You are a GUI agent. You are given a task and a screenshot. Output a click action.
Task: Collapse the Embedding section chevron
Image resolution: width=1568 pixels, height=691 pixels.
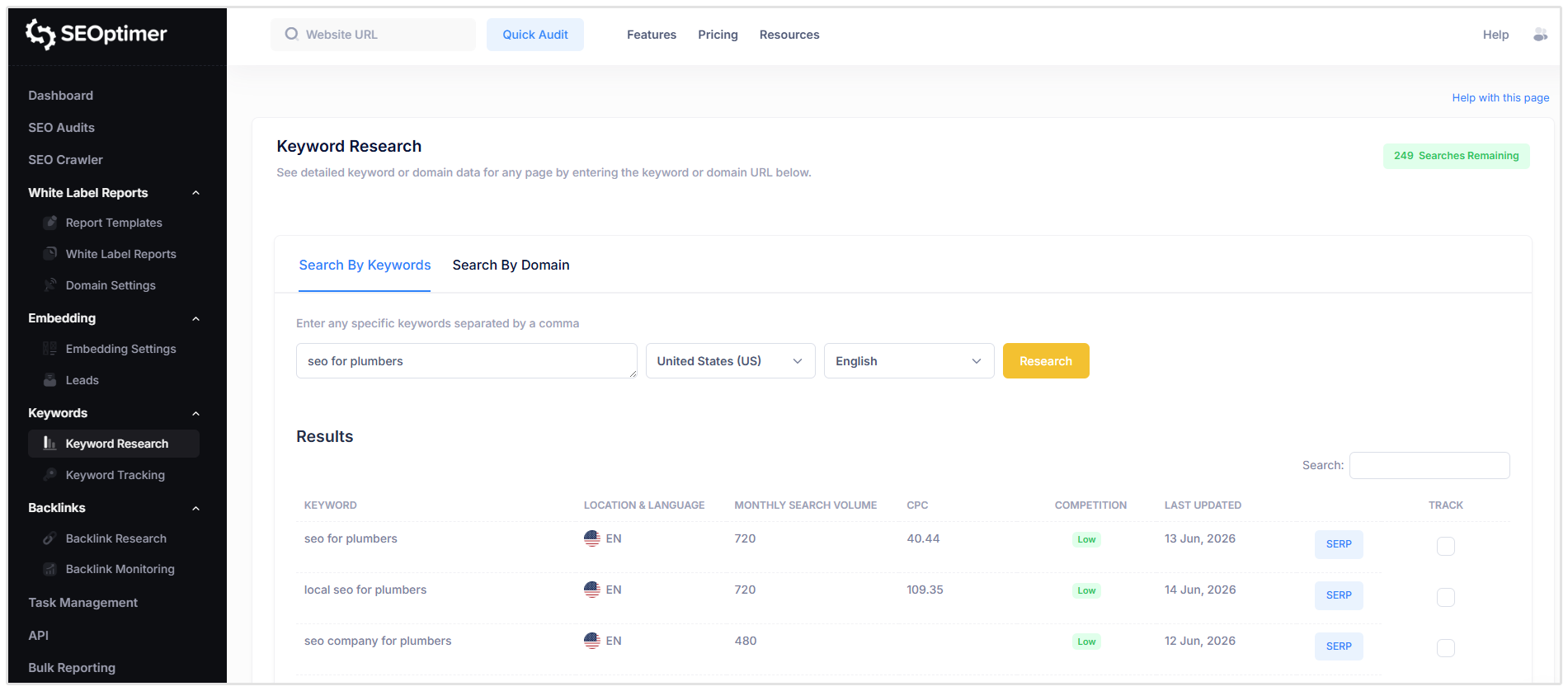[x=195, y=319]
